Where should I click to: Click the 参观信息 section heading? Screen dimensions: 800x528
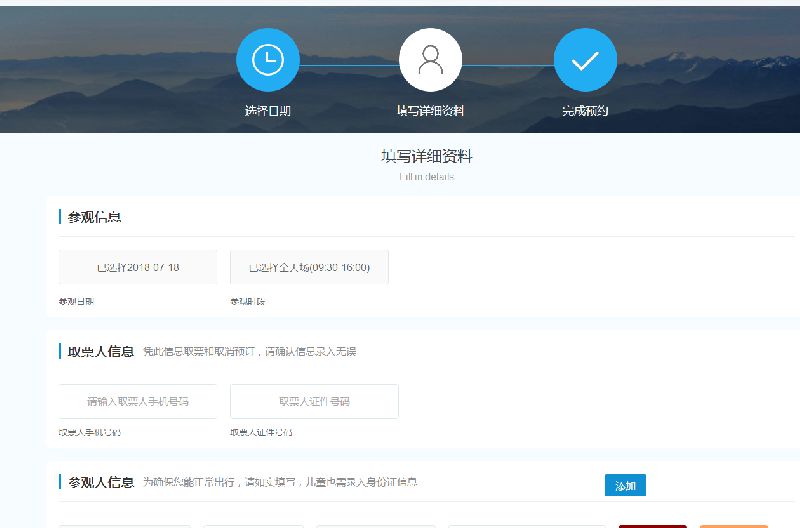coord(95,217)
